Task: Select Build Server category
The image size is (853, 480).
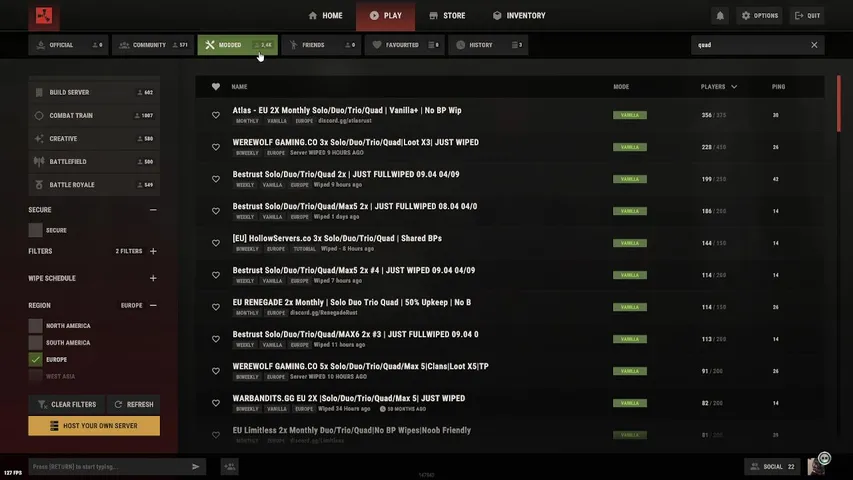Action: (x=94, y=93)
